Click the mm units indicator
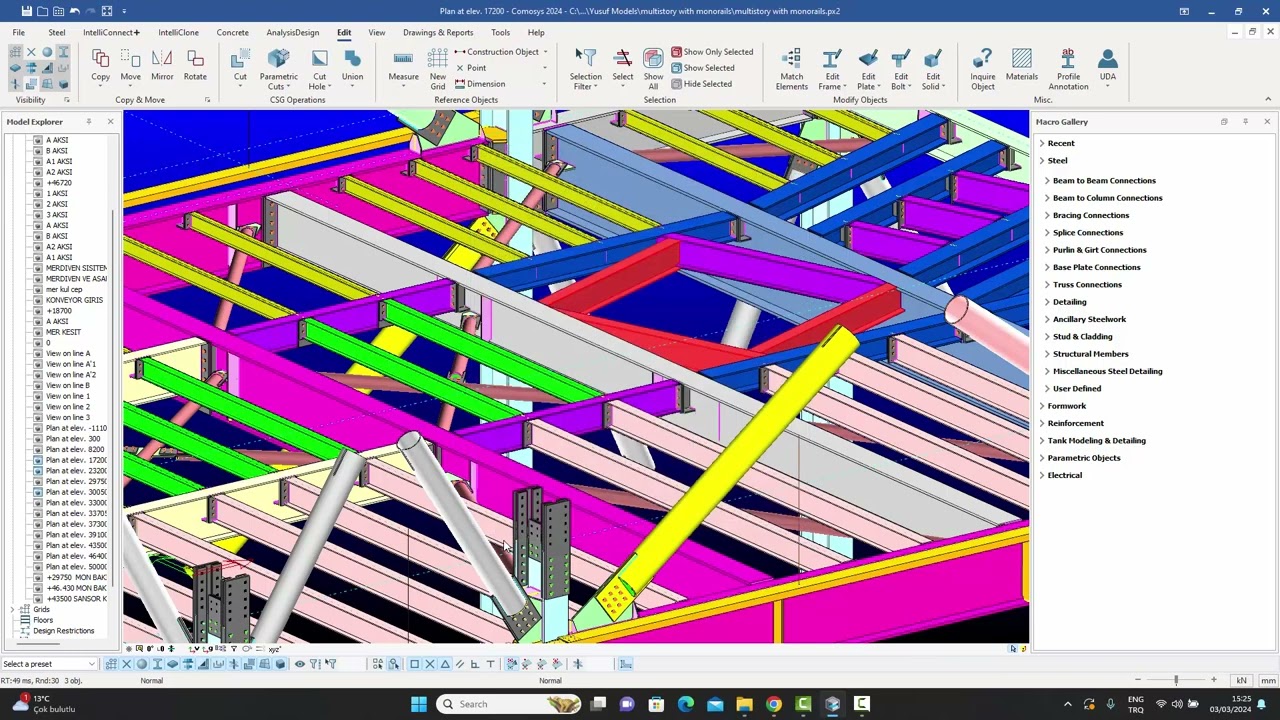The width and height of the screenshot is (1280, 720). [x=1268, y=681]
